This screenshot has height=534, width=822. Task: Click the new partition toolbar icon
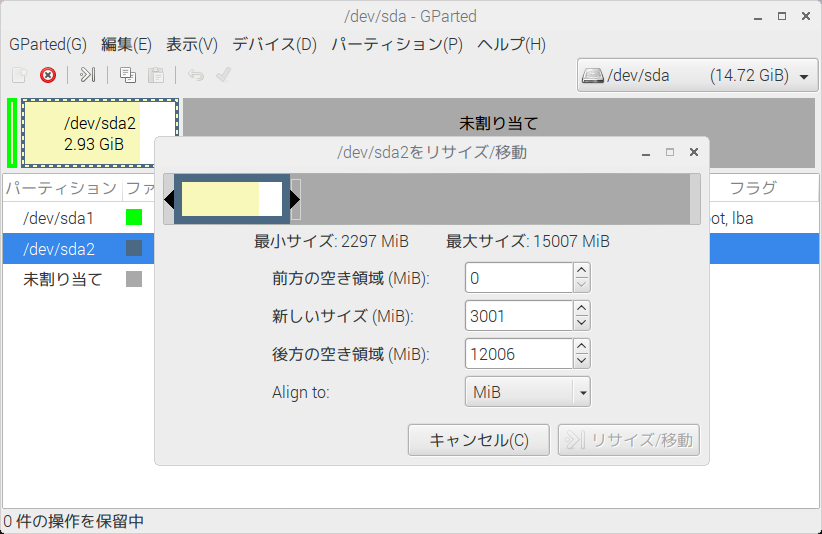[19, 75]
